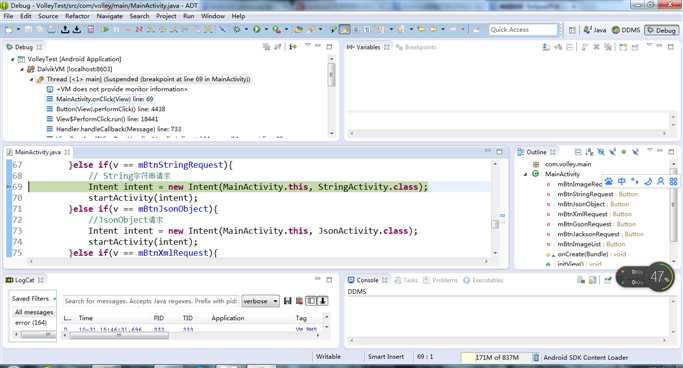
Task: Collapse the Thread main suspended tree node
Action: (x=32, y=79)
